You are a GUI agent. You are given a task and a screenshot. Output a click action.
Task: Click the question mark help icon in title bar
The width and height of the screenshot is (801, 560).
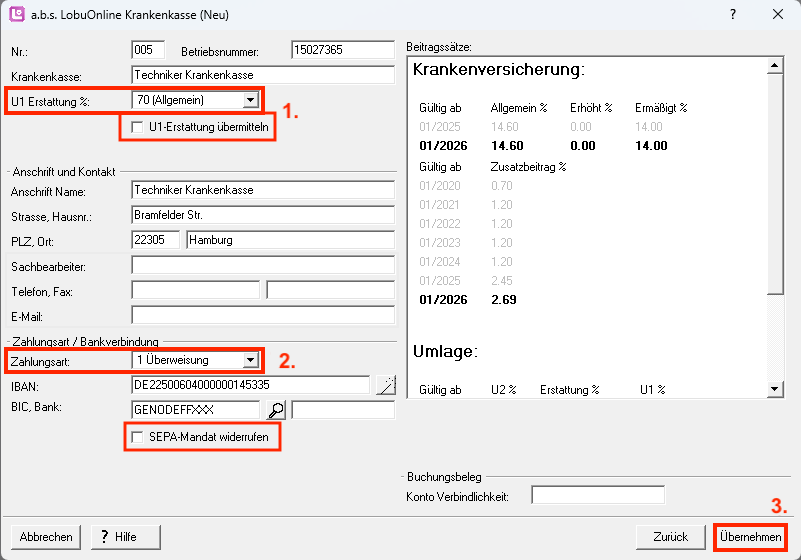click(733, 14)
